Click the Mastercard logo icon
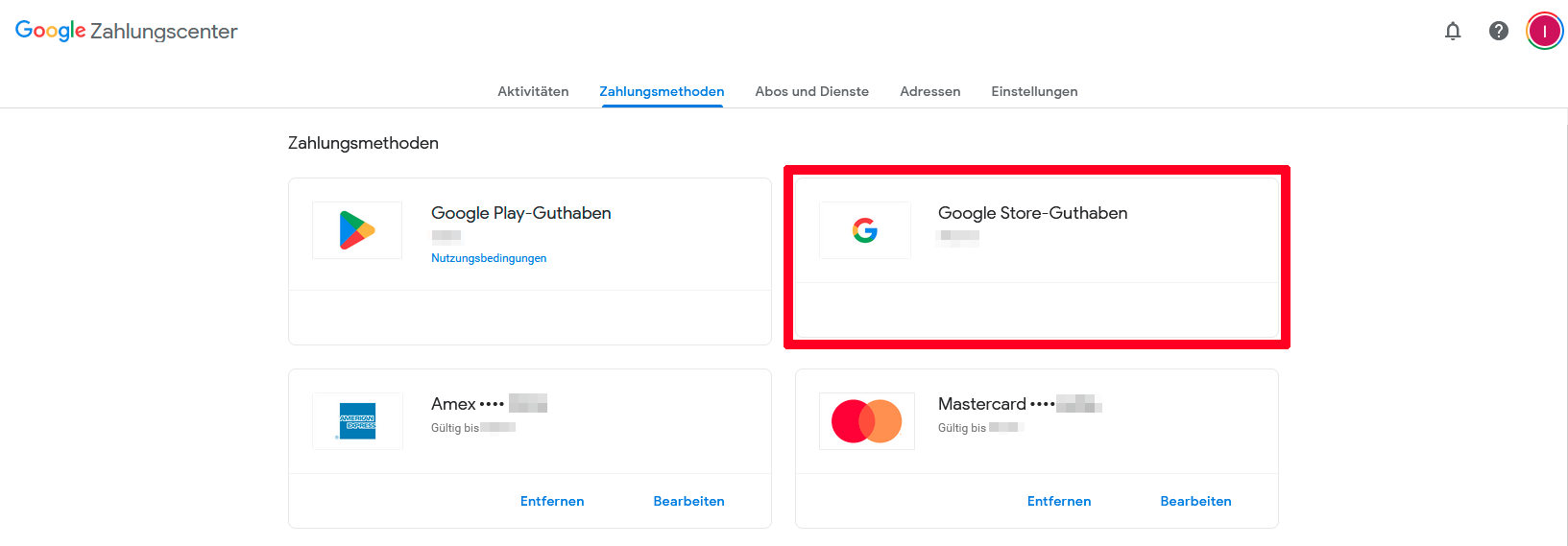This screenshot has height=546, width=1568. [866, 421]
